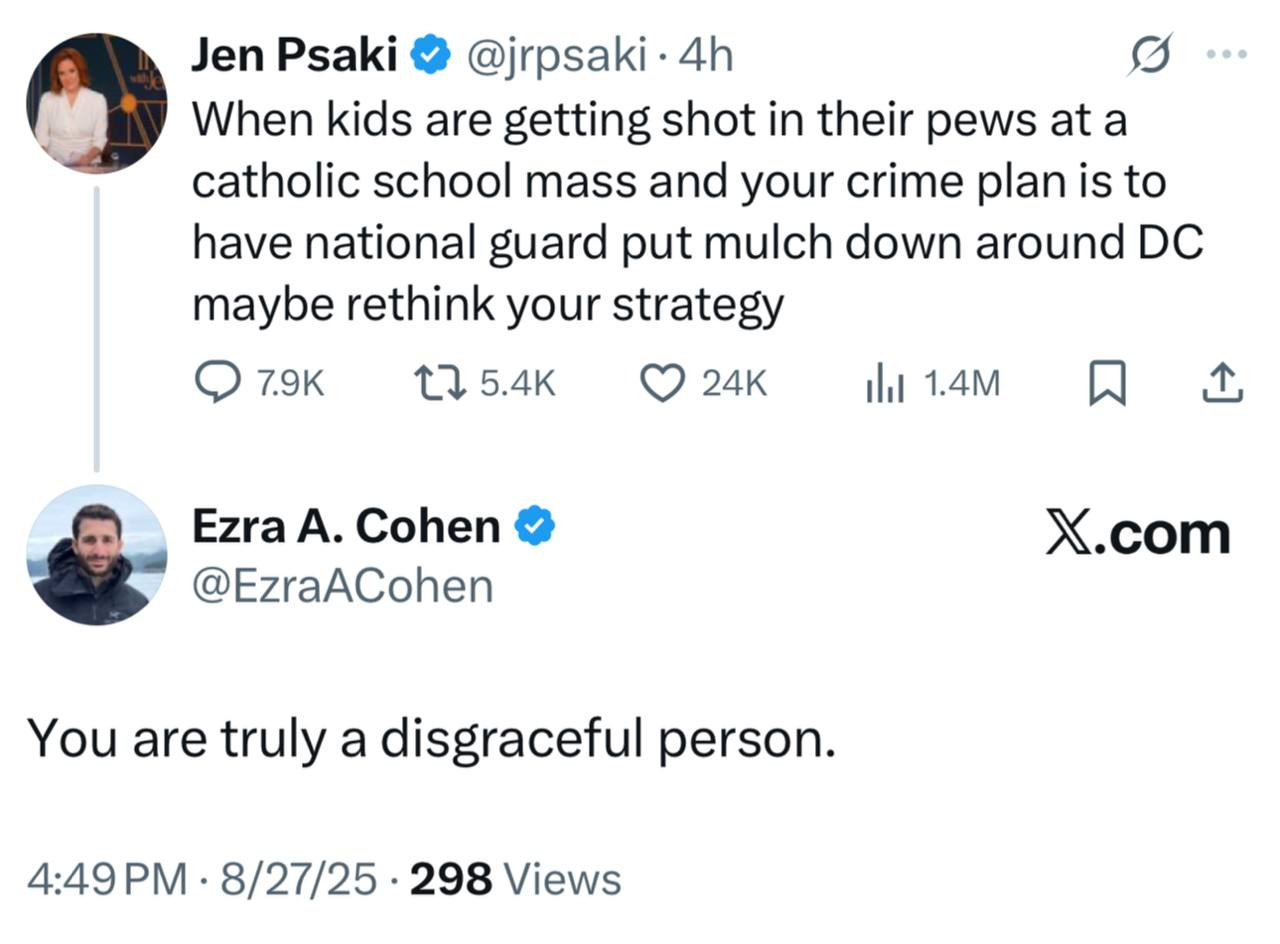
Task: Click the Ezra A. Cohen display name
Action: 346,526
